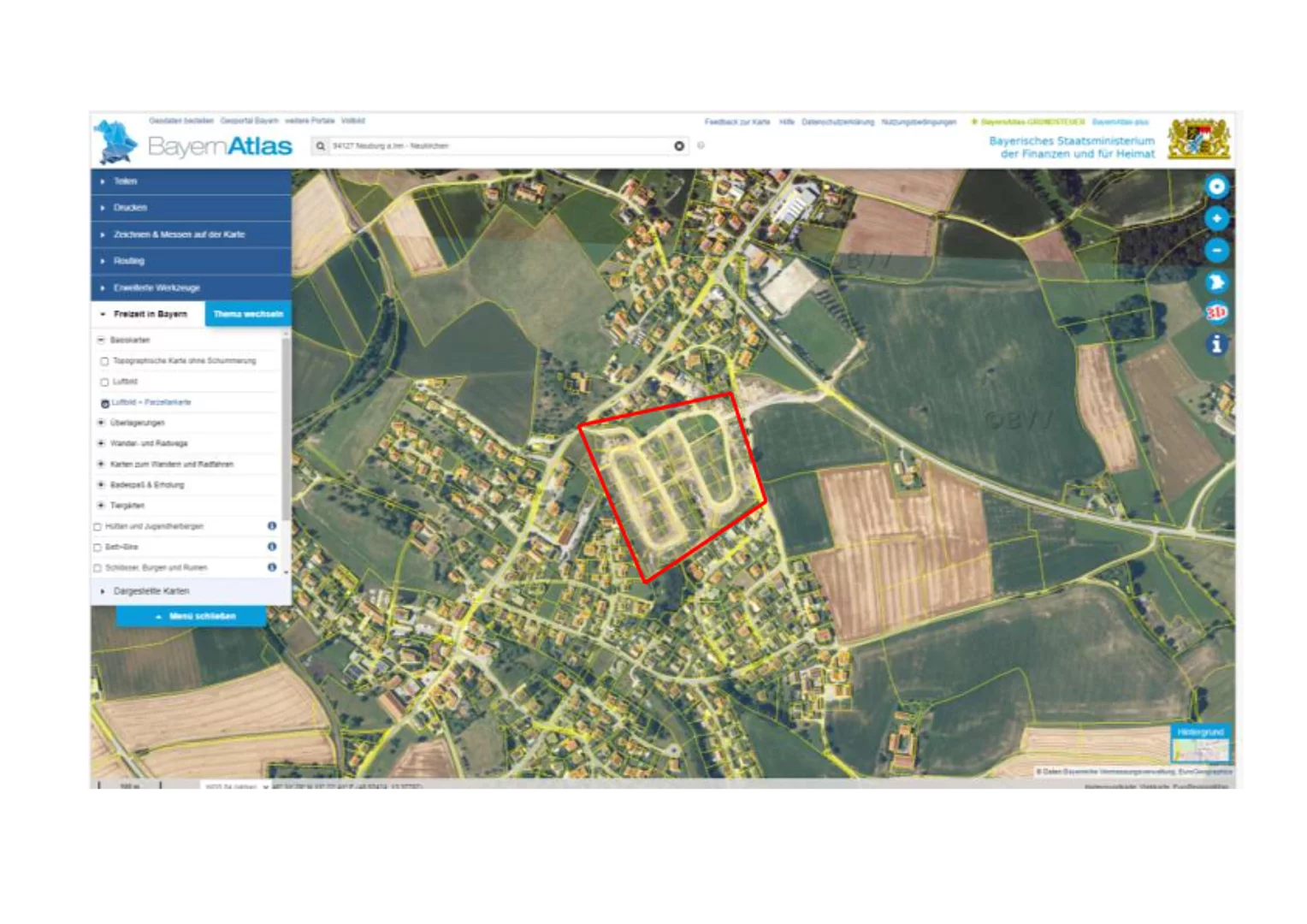Switch to 3D view

click(1216, 313)
